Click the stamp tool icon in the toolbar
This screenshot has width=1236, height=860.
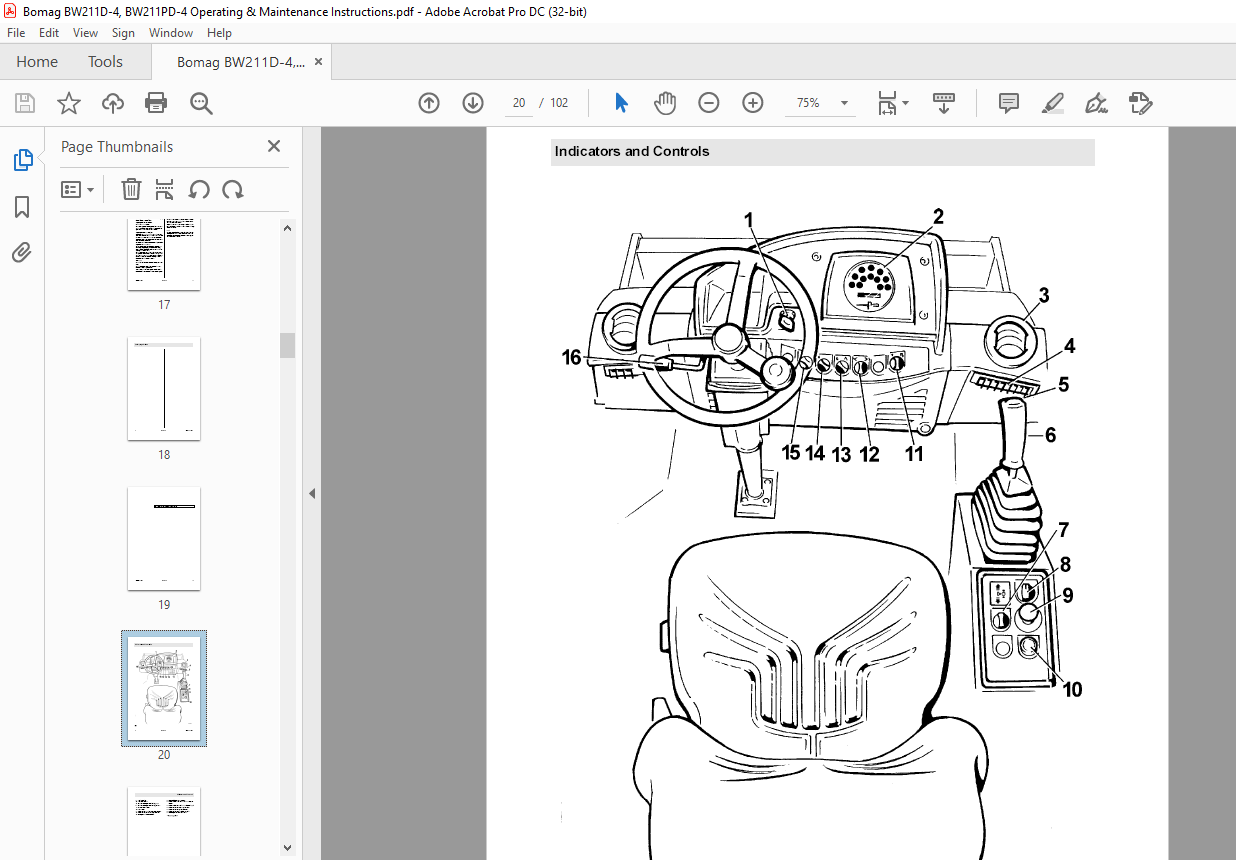(1141, 103)
